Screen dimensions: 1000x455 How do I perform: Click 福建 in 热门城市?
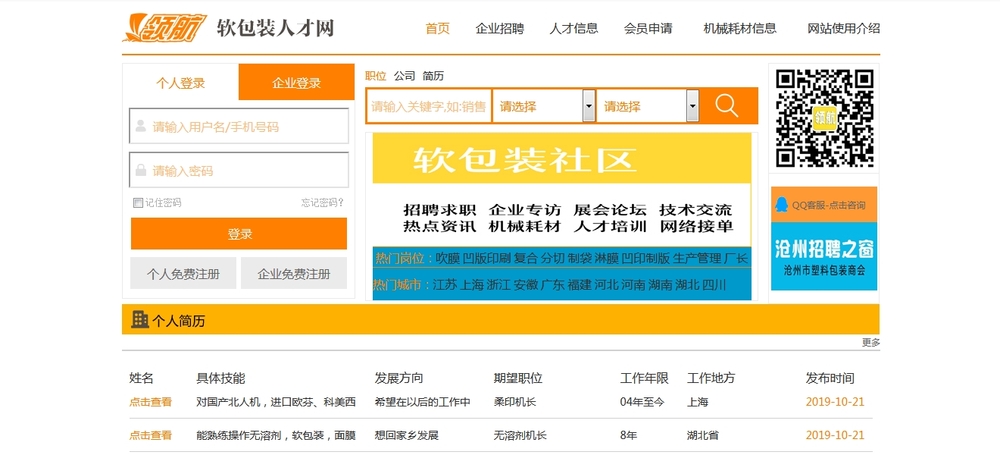coord(579,285)
